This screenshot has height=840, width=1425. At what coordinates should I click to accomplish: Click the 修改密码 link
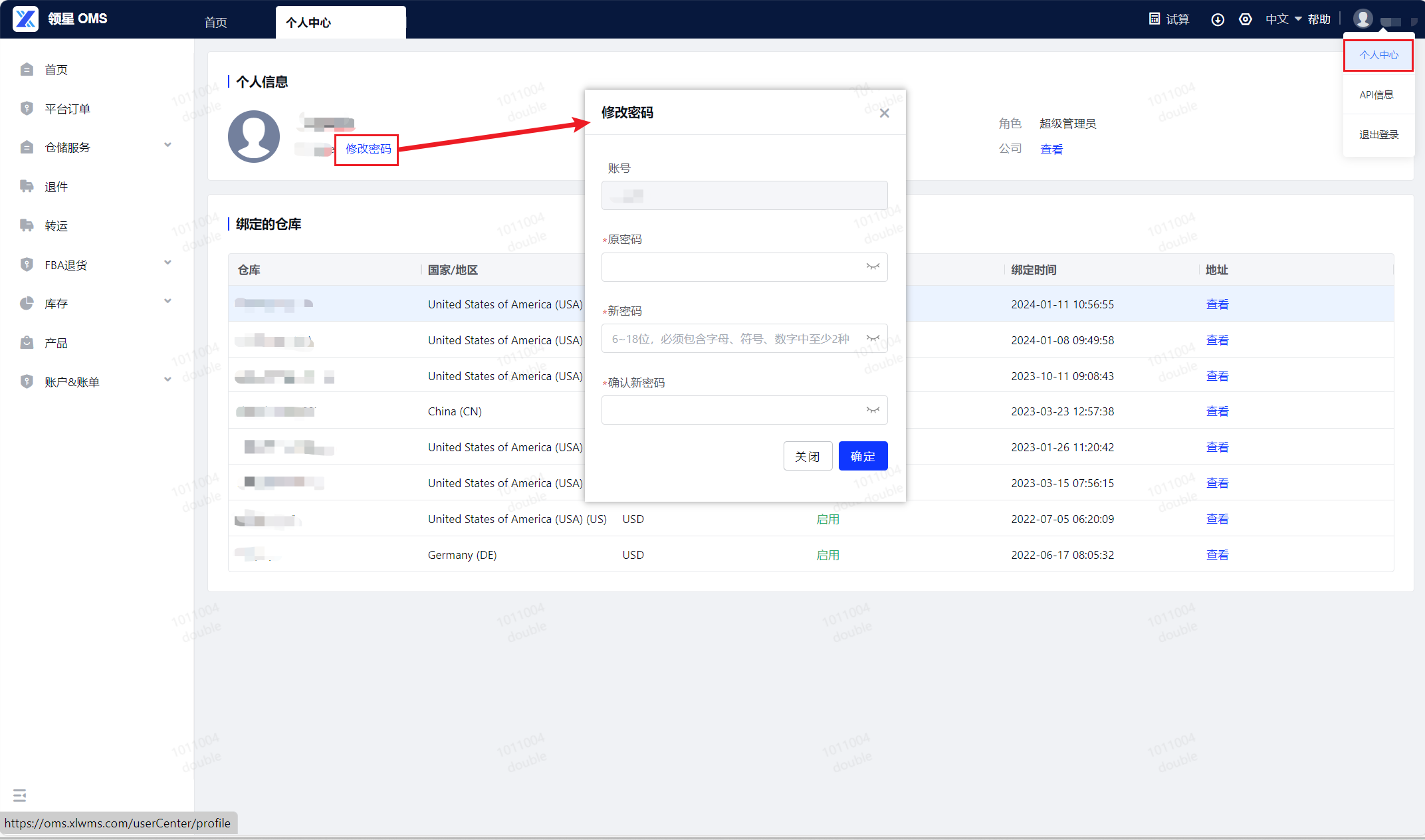coord(368,149)
